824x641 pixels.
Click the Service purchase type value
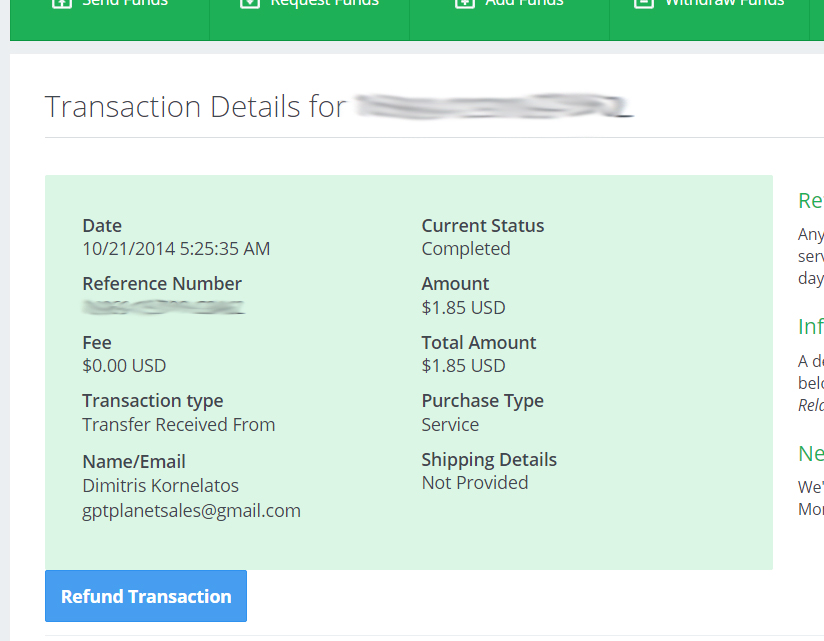(450, 424)
